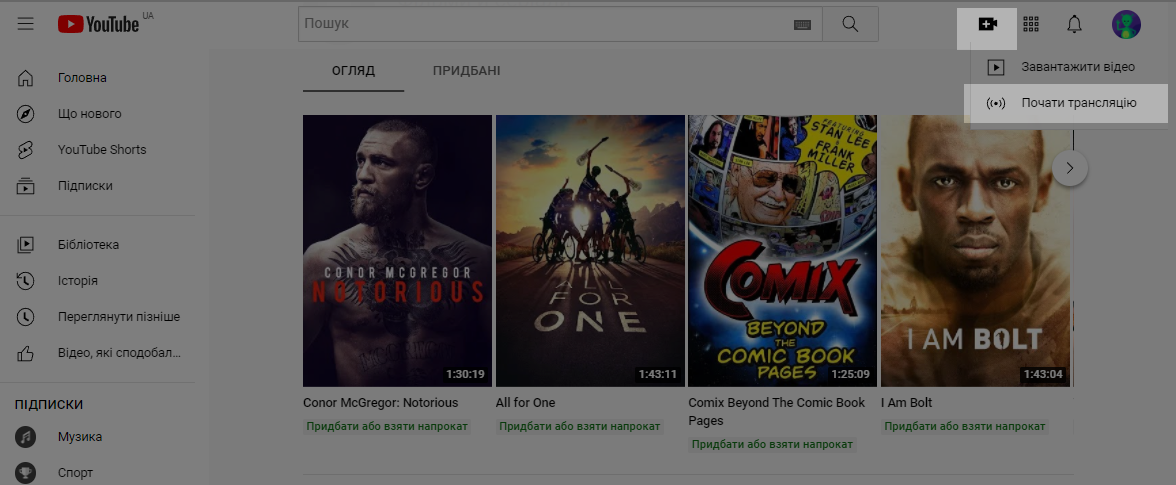Screen dimensions: 1176x485
Task: Choose Завантажити відео from the menu
Action: pos(1070,67)
